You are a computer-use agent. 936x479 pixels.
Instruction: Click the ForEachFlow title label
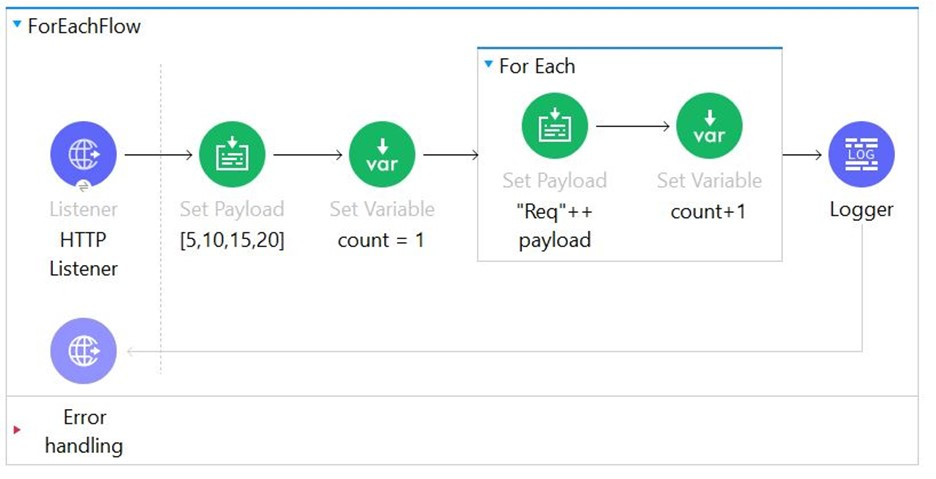coord(84,26)
